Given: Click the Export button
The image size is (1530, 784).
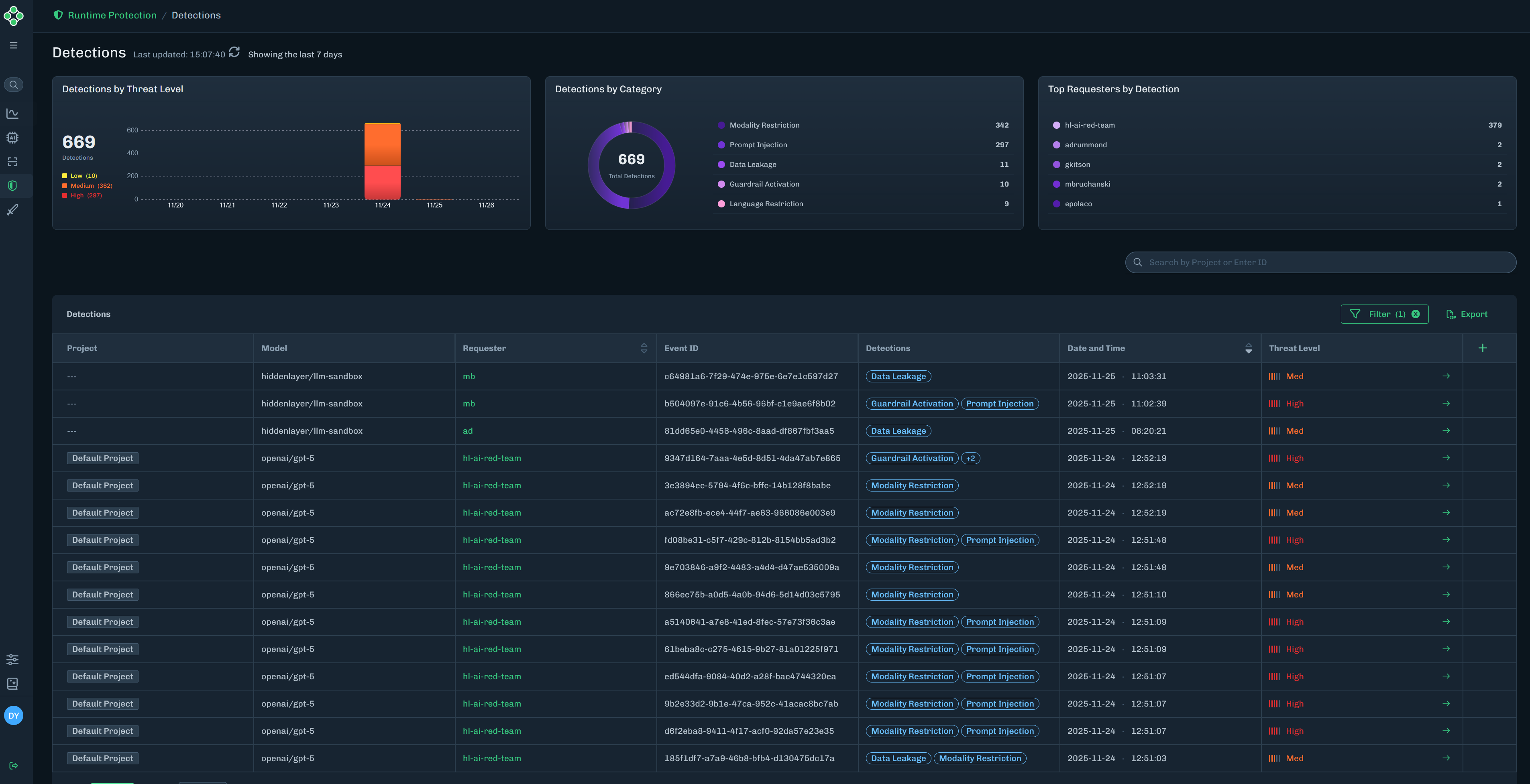Looking at the screenshot, I should click(x=1467, y=314).
